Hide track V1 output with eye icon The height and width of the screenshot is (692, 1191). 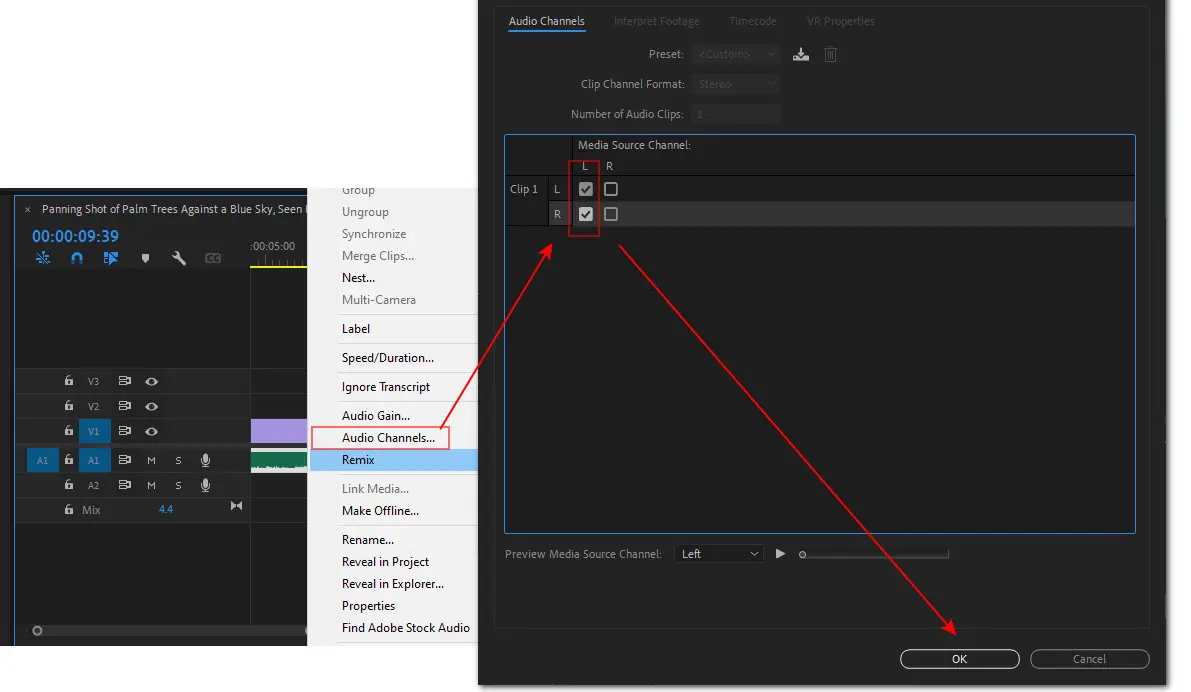(151, 431)
